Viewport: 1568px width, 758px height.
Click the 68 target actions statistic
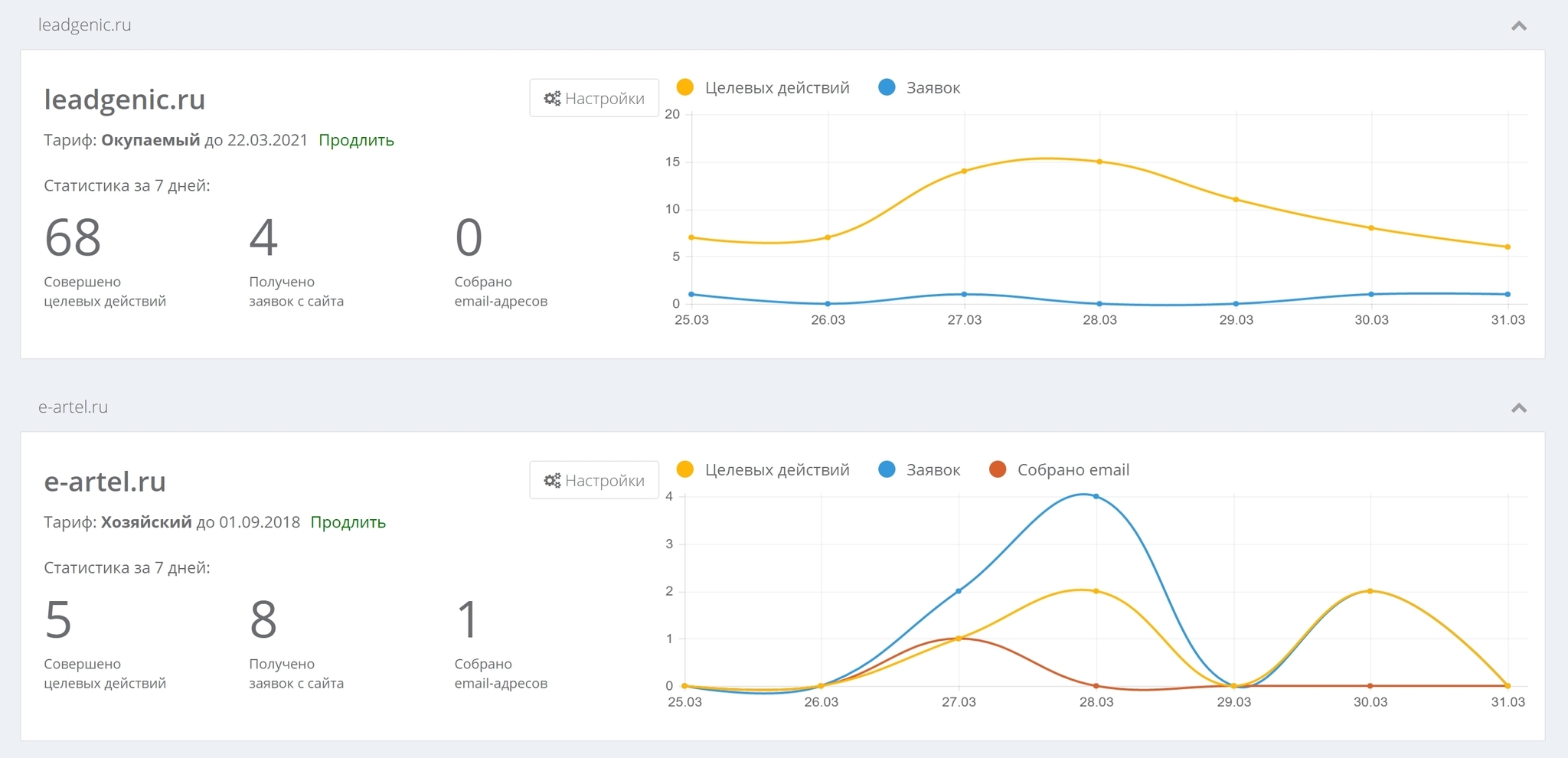[x=73, y=237]
